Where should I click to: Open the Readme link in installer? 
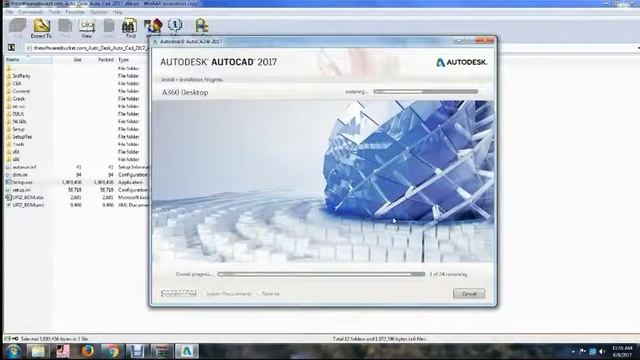click(271, 293)
